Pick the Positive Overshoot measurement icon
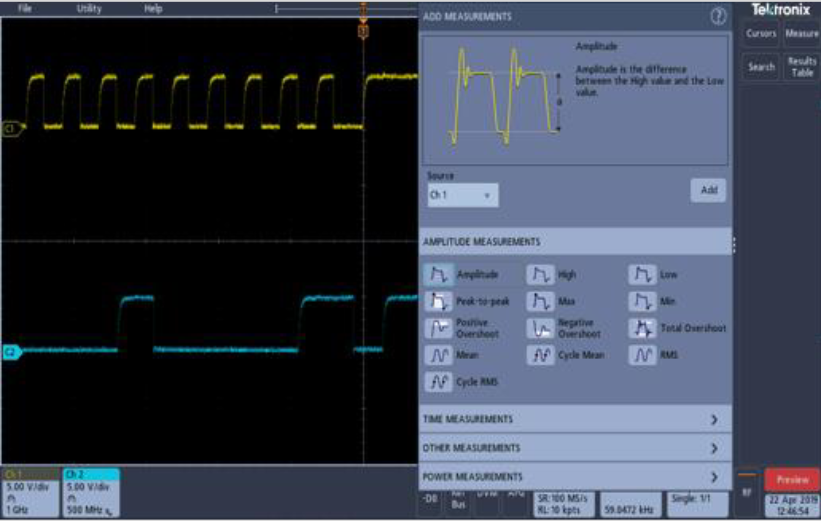The height and width of the screenshot is (521, 821). tap(438, 328)
